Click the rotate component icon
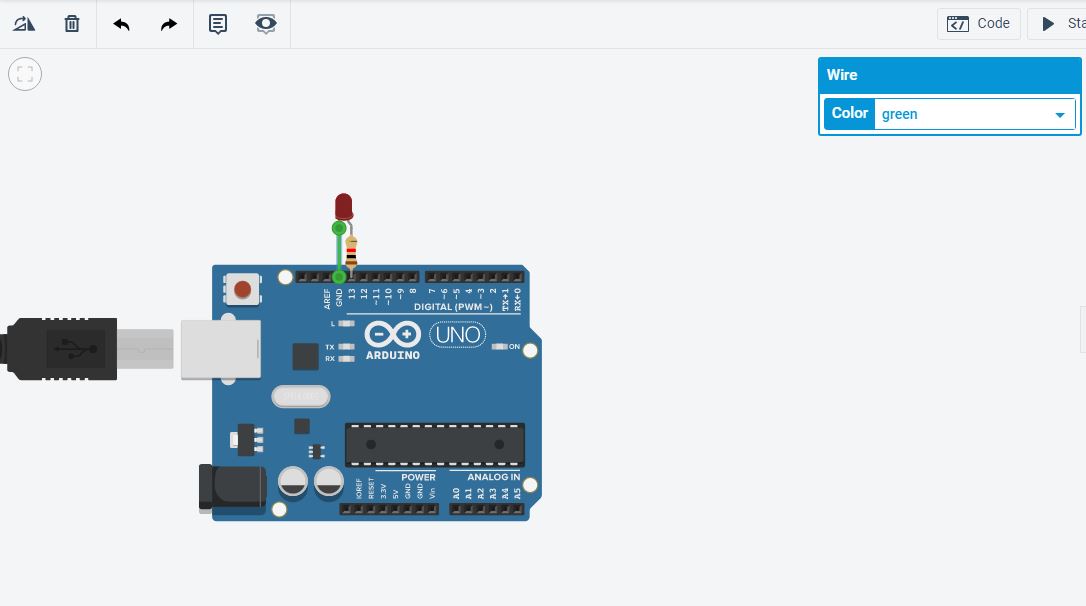 (x=24, y=24)
